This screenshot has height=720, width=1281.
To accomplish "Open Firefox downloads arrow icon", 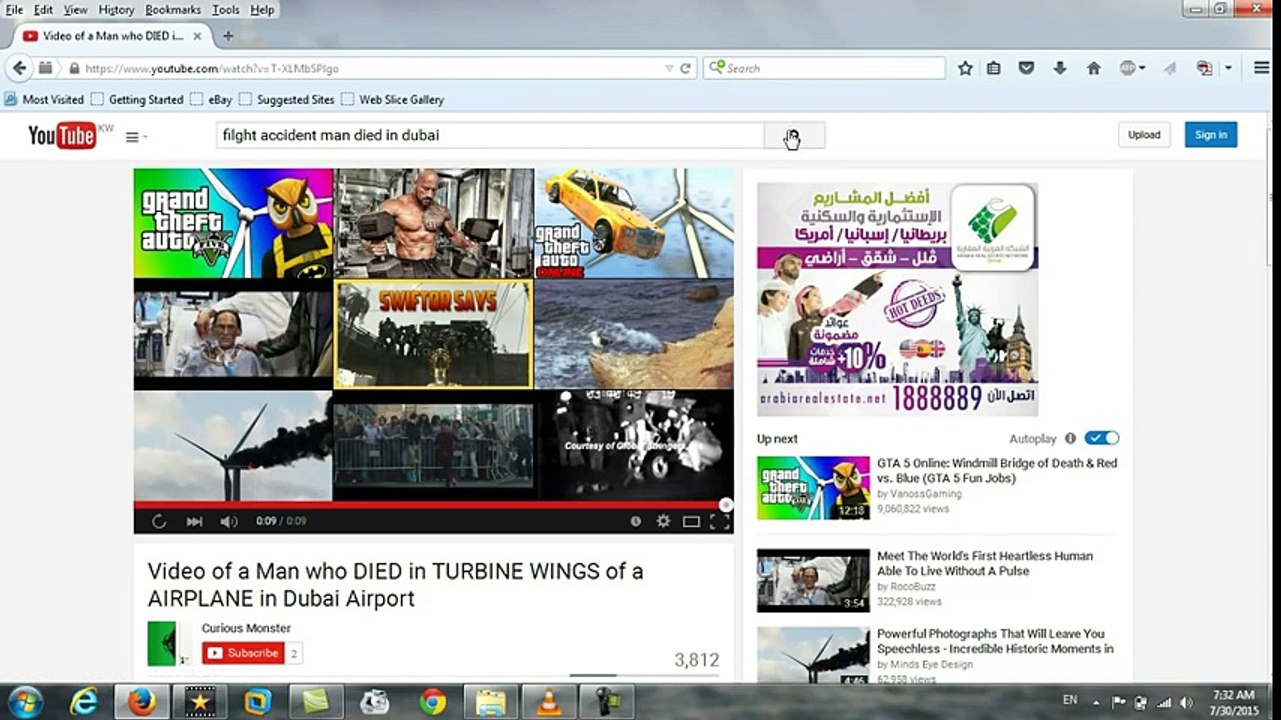I will (1060, 68).
